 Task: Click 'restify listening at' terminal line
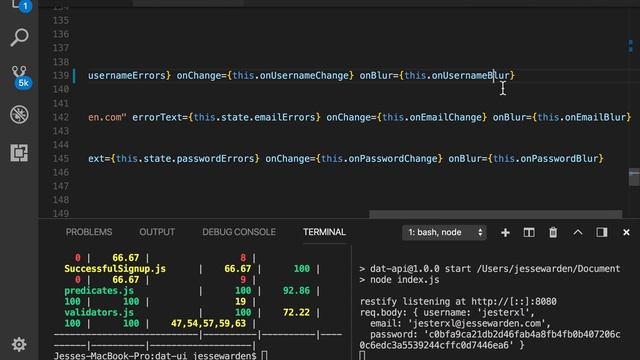coord(458,302)
